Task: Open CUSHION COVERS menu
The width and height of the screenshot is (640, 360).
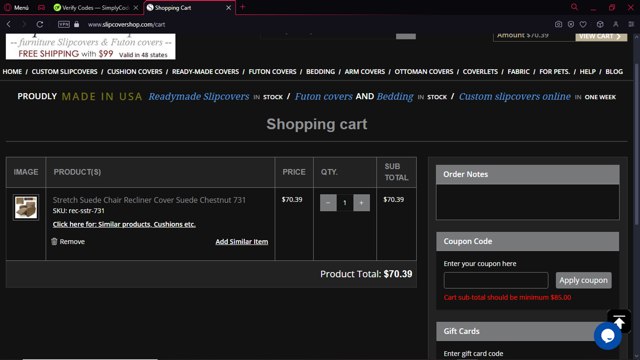Action: click(x=135, y=71)
